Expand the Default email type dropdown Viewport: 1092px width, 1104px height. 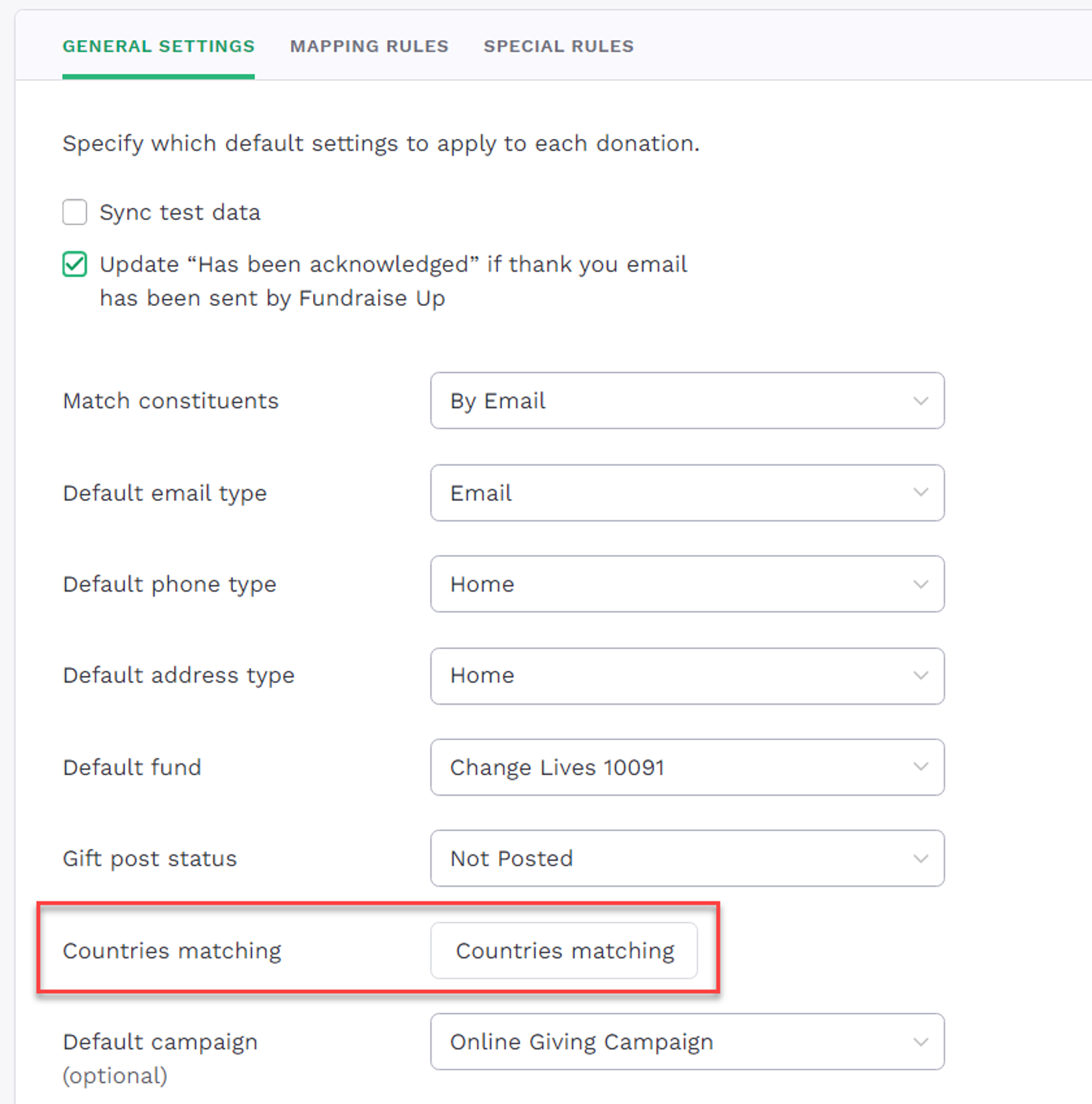(686, 493)
